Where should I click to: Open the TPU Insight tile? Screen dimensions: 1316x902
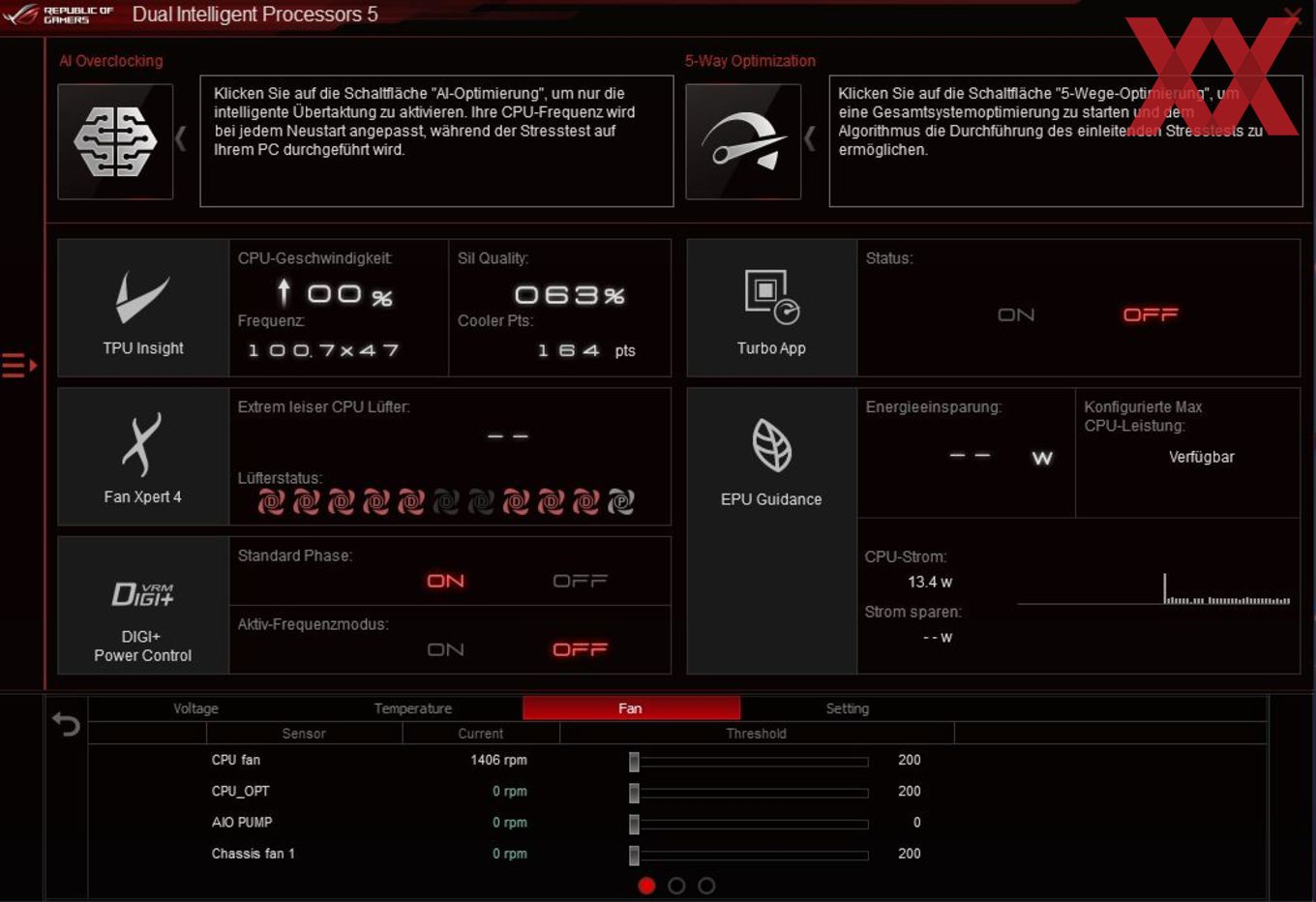click(x=143, y=308)
